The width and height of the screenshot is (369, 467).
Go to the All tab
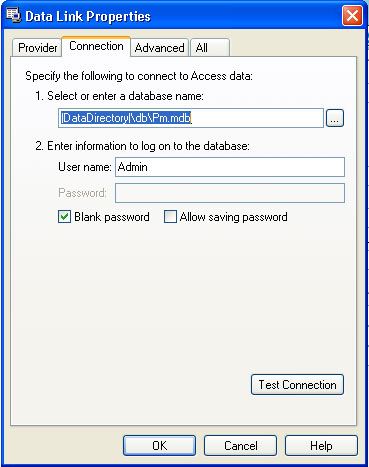pos(210,48)
